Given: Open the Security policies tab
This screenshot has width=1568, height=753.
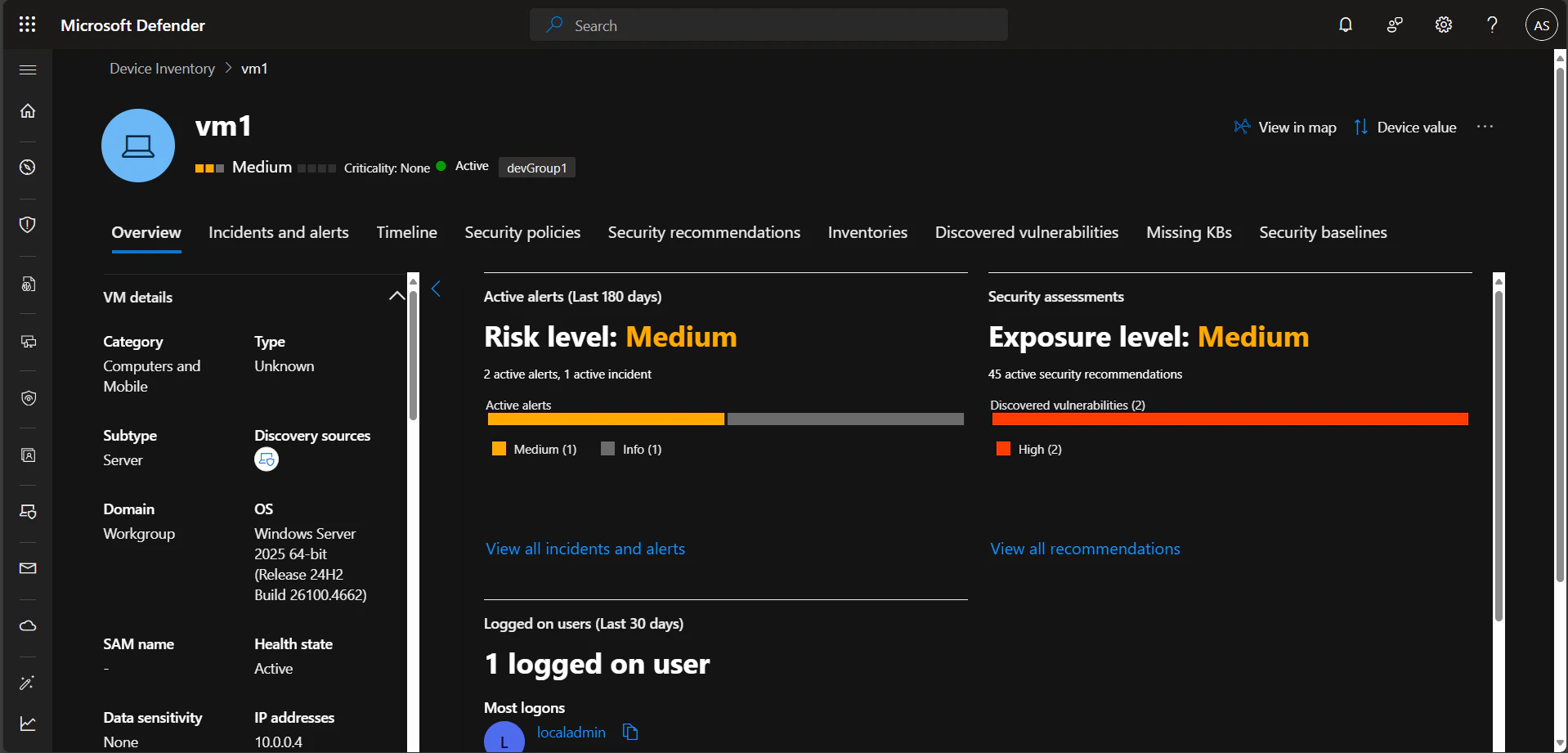Looking at the screenshot, I should (x=523, y=232).
